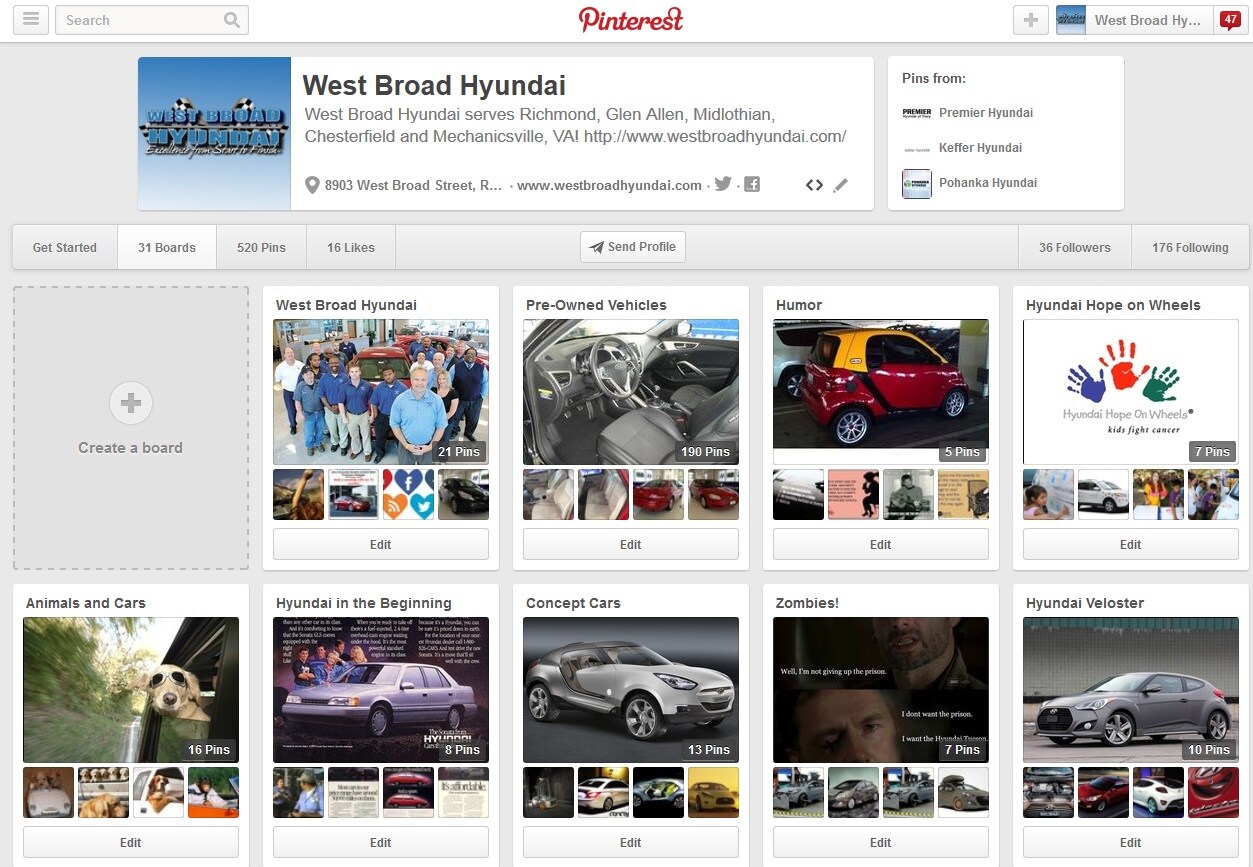Edit the Humor board
This screenshot has width=1253, height=867.
coord(881,545)
